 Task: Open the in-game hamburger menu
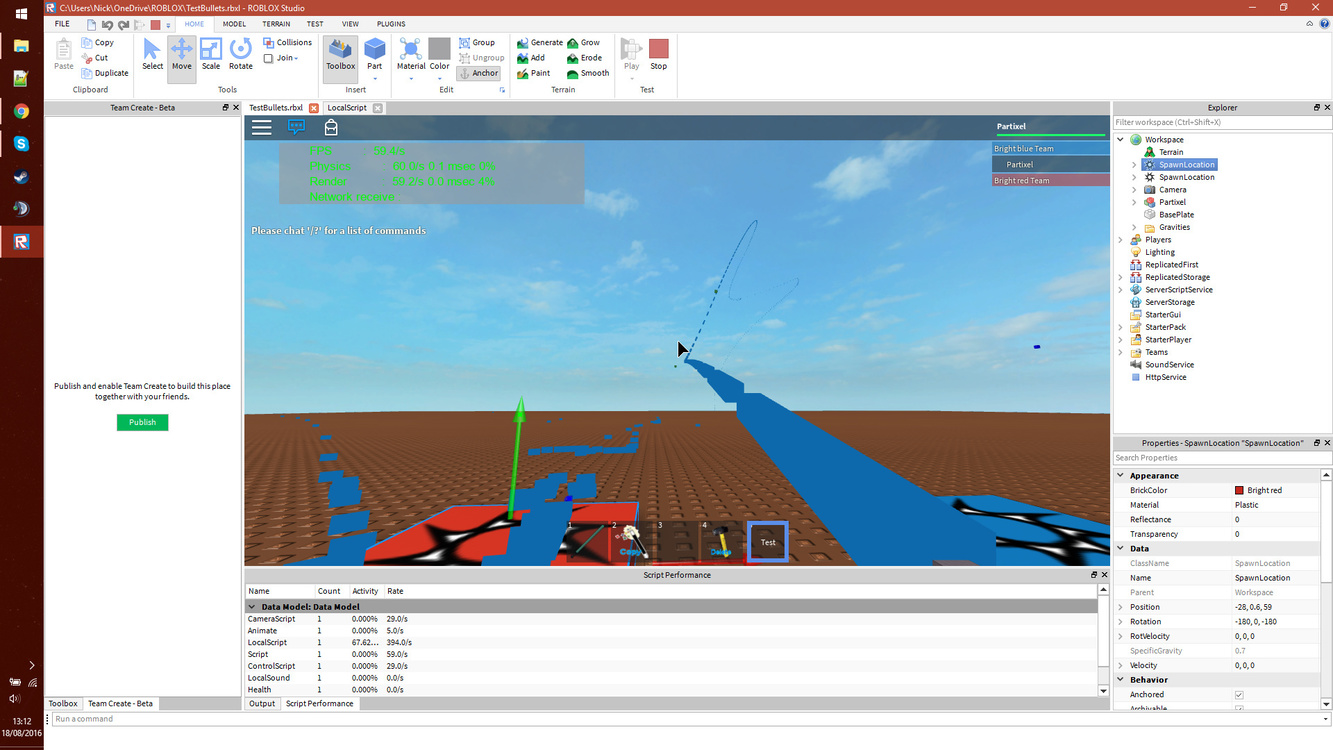pos(261,127)
